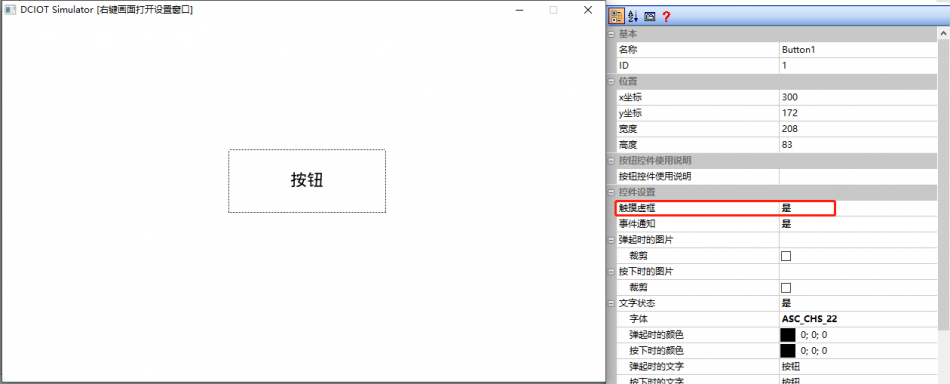
Task: Select the ID value 1
Action: (859, 65)
